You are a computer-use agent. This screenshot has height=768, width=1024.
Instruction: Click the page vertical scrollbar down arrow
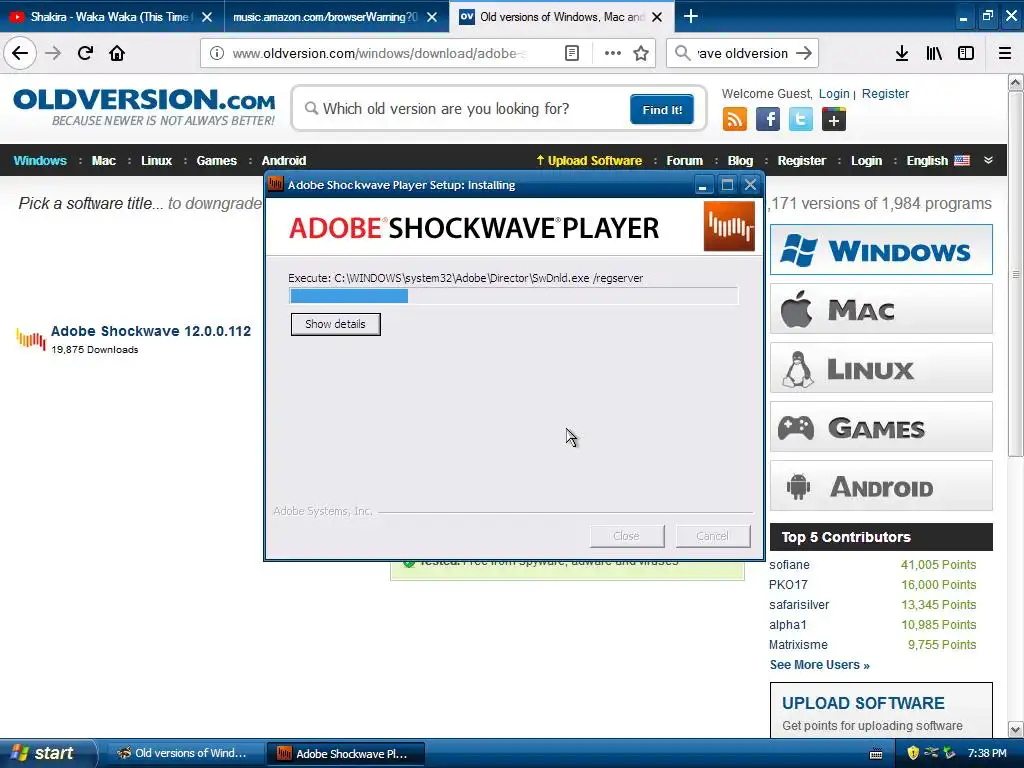click(x=1016, y=729)
